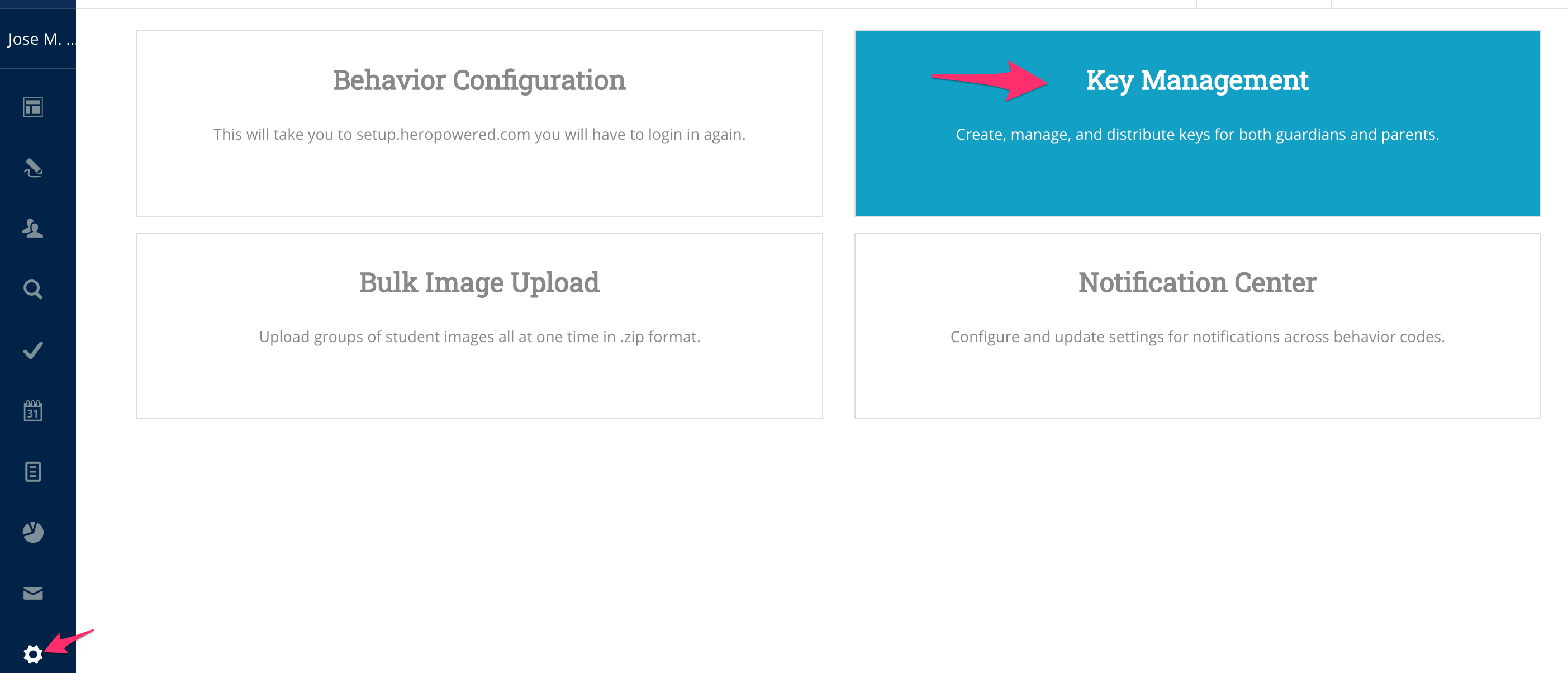Select the checkmark icon in sidebar

(x=33, y=350)
